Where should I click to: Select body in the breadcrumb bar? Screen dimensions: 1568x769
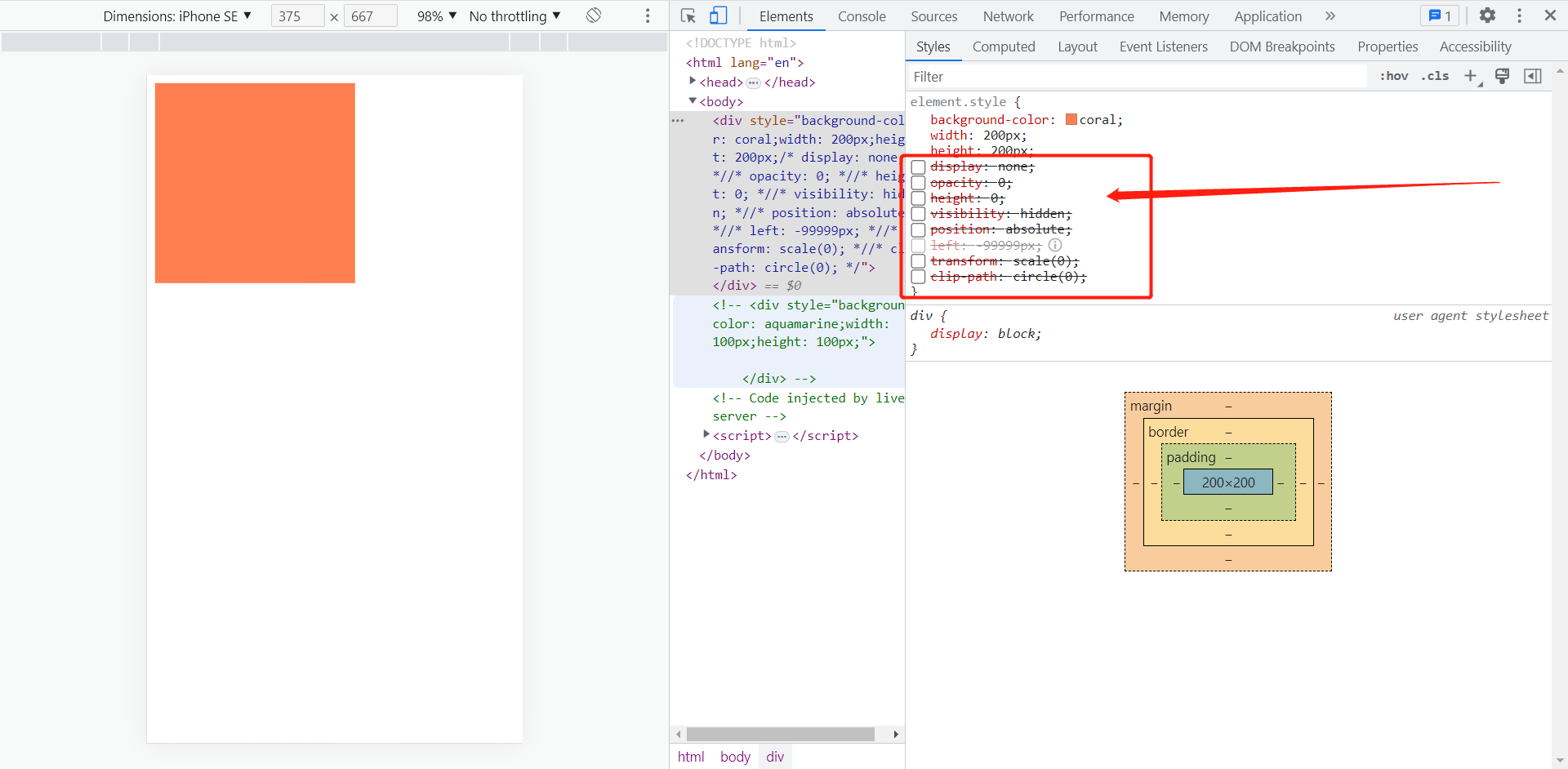(735, 757)
